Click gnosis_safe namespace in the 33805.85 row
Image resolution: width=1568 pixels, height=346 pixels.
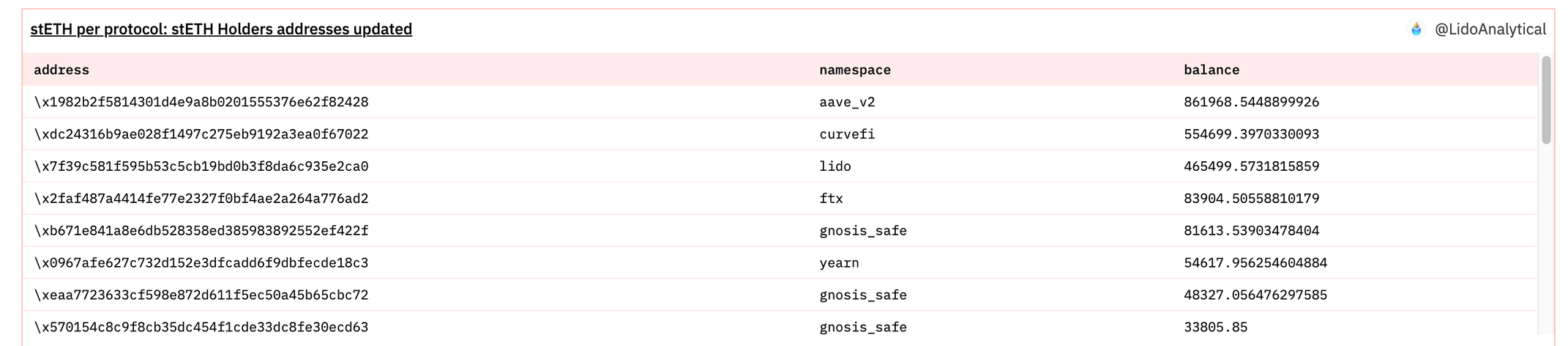[x=863, y=328]
